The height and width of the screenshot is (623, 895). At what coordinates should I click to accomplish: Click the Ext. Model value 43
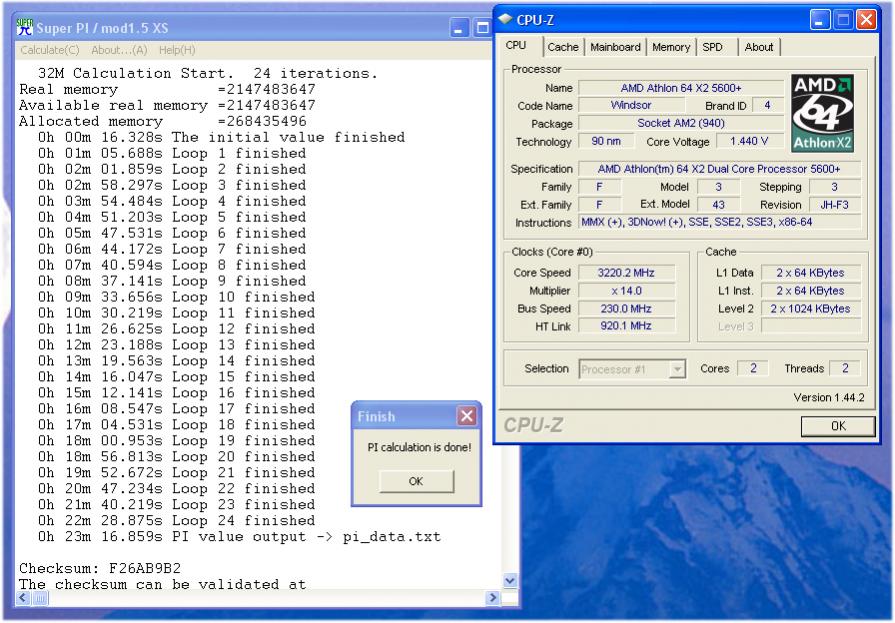pos(718,204)
